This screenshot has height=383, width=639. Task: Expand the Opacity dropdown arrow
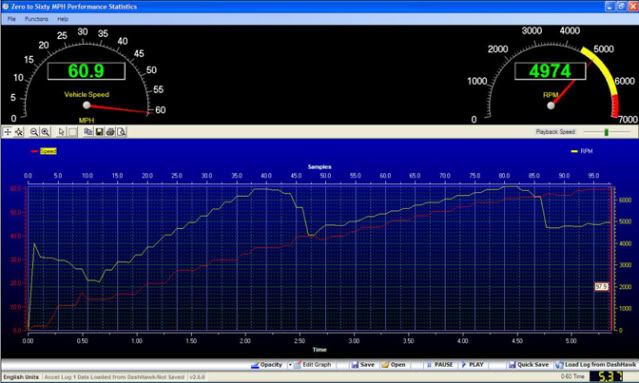[290, 365]
